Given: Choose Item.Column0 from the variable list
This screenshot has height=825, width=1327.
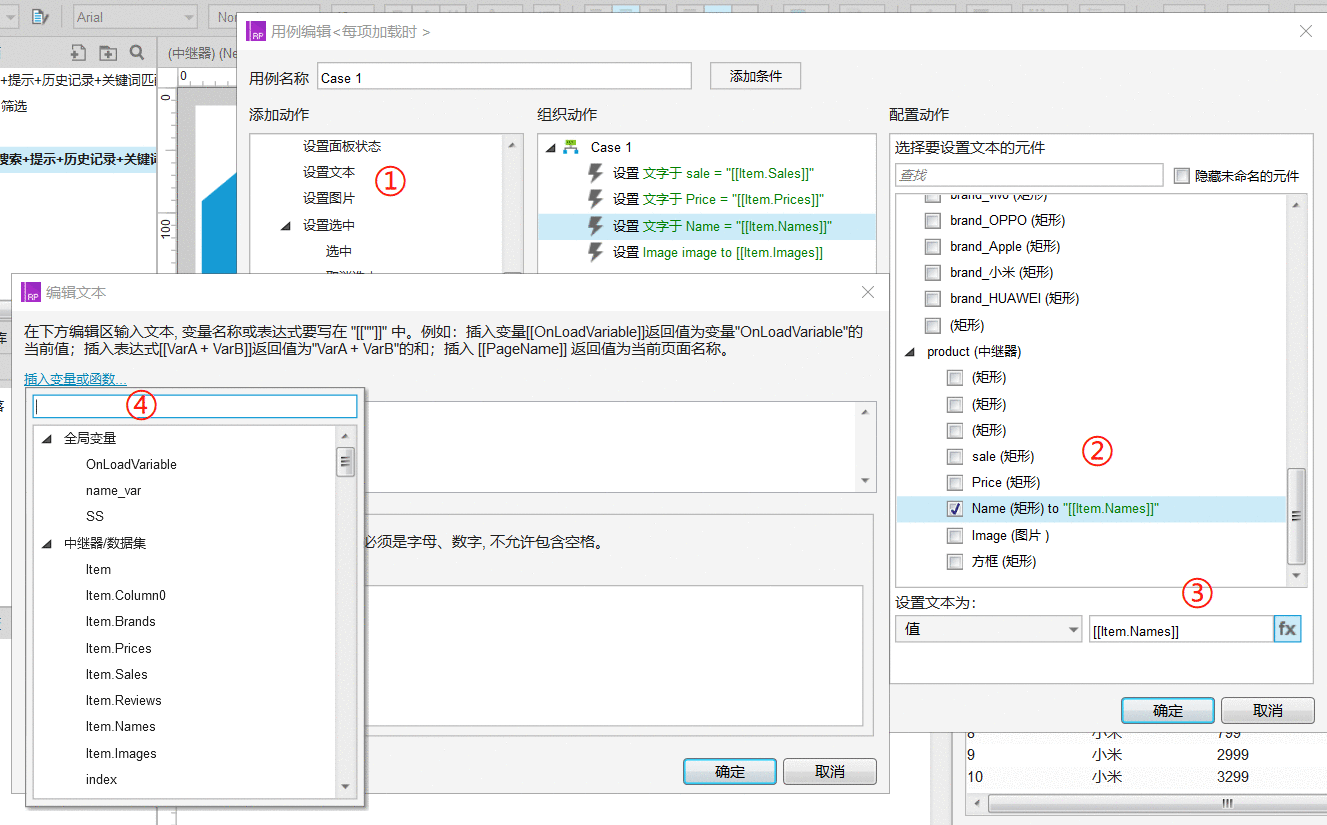Looking at the screenshot, I should (x=126, y=595).
